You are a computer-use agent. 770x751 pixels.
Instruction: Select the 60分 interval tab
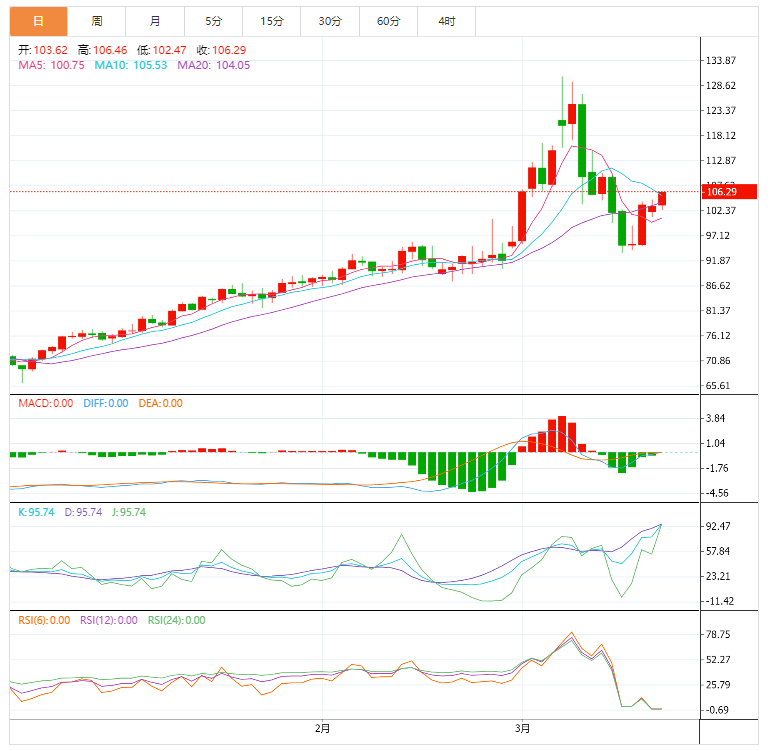tap(388, 21)
